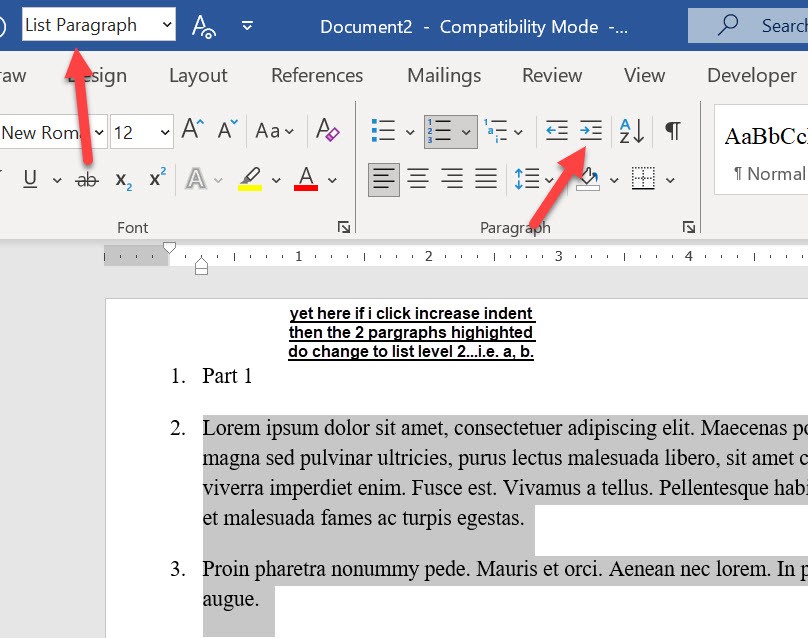Click the Line and Paragraph Spacing icon
The image size is (808, 638).
(527, 179)
